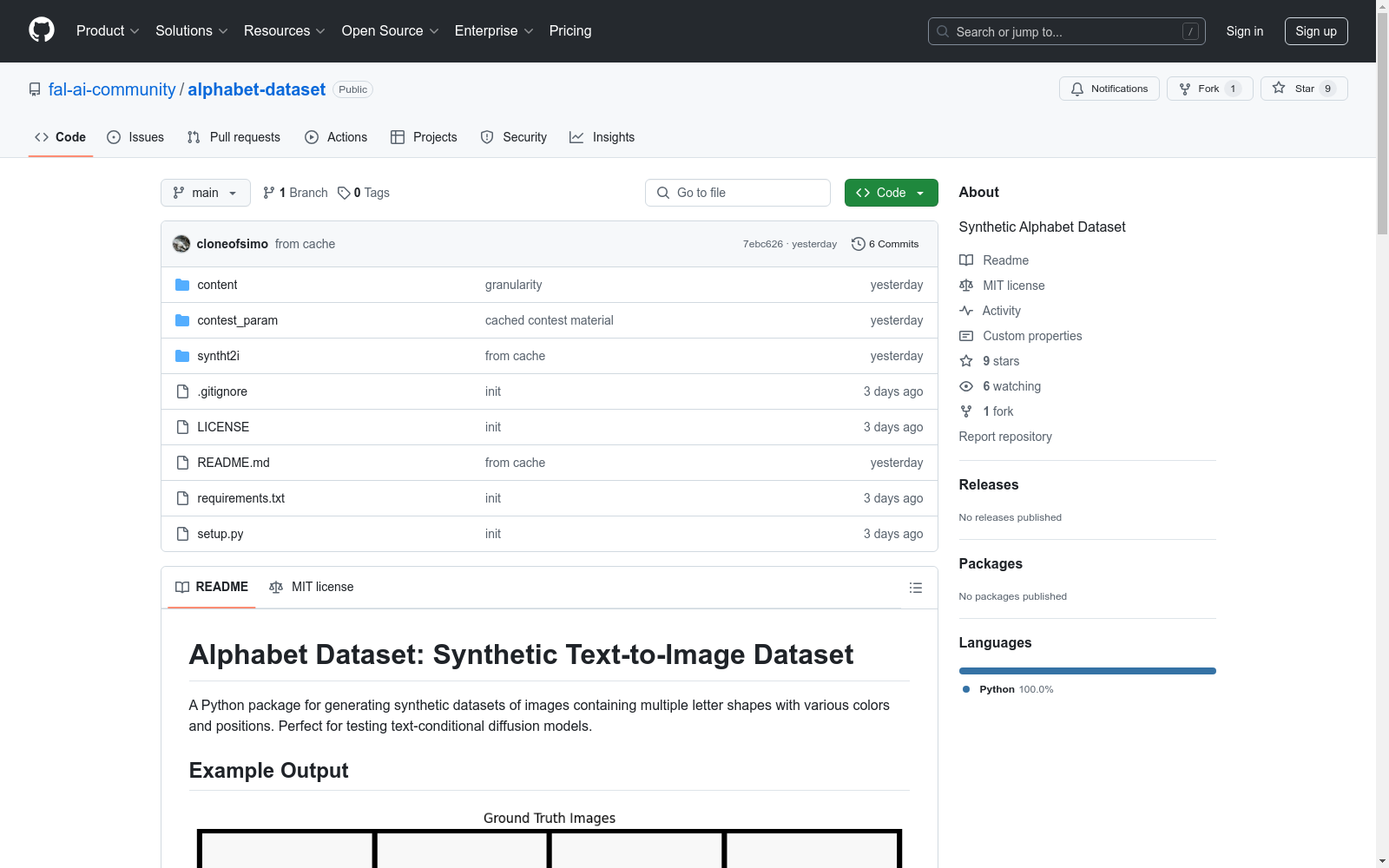This screenshot has height=868, width=1389.
Task: Open the cloneofsimo author link
Action: (233, 244)
